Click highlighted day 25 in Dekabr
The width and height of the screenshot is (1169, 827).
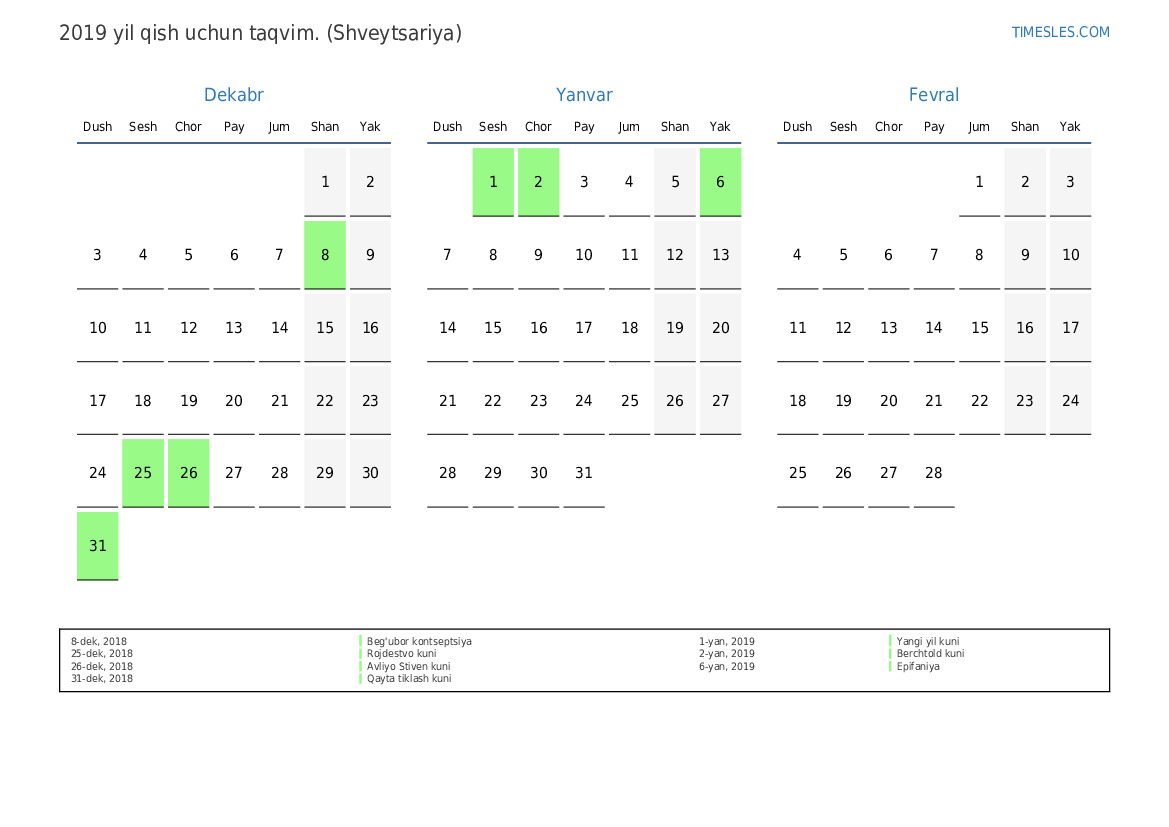point(143,473)
